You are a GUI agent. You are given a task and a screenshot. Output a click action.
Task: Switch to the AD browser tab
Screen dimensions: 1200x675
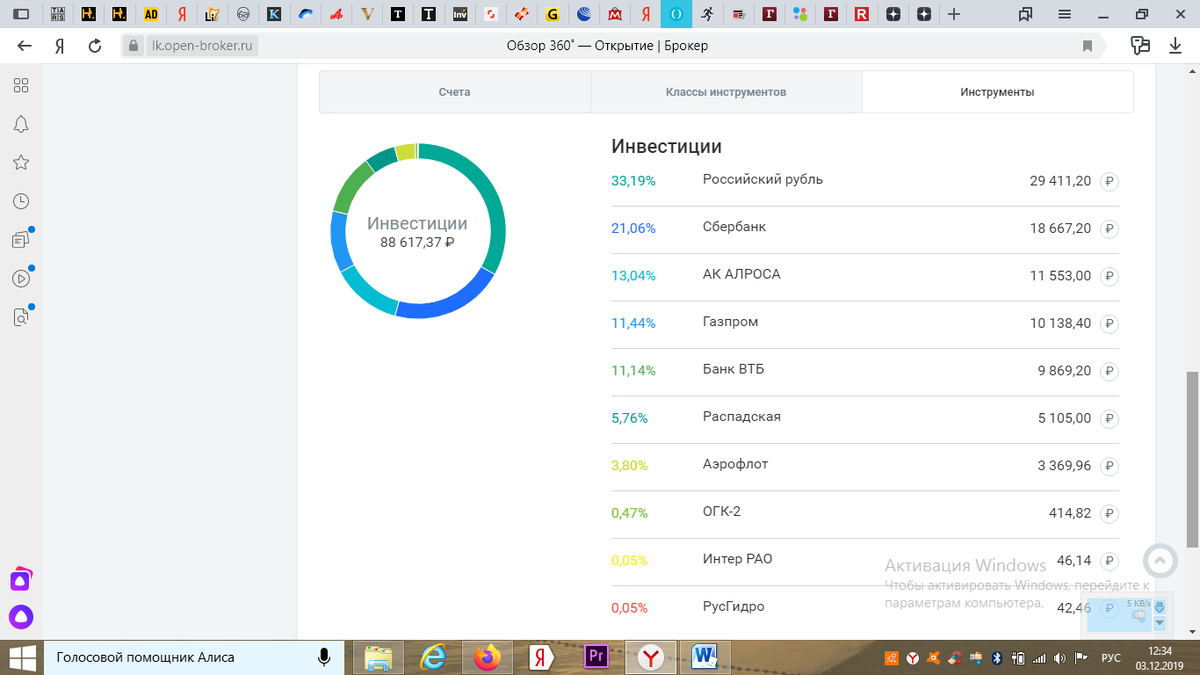[x=151, y=15]
